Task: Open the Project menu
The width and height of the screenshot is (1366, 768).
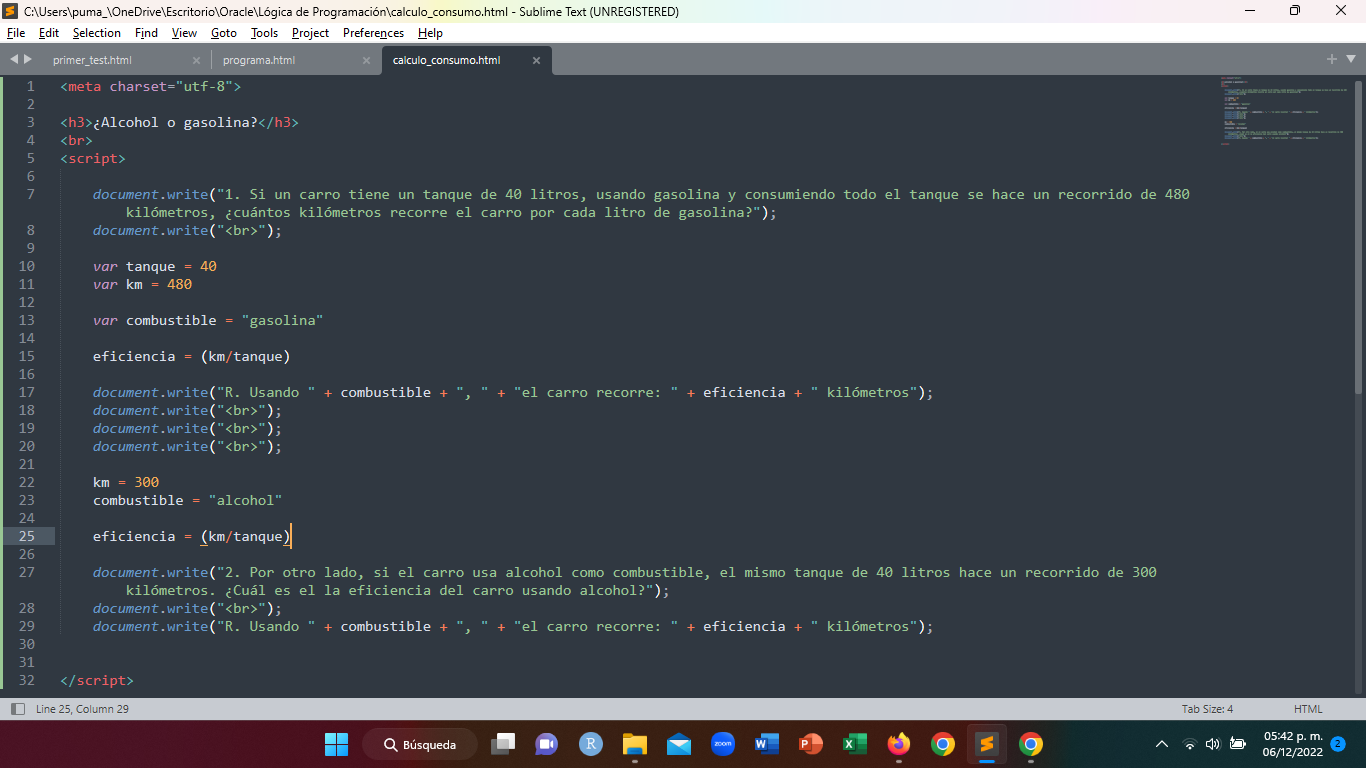Action: click(x=311, y=33)
